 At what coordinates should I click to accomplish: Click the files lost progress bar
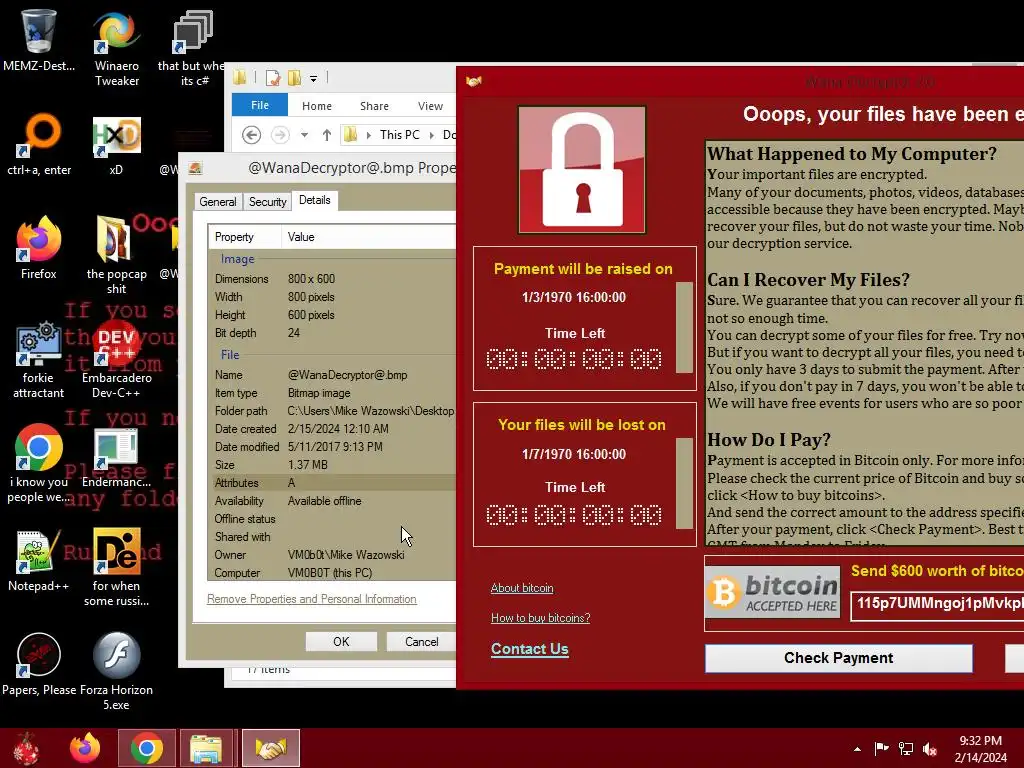(684, 483)
